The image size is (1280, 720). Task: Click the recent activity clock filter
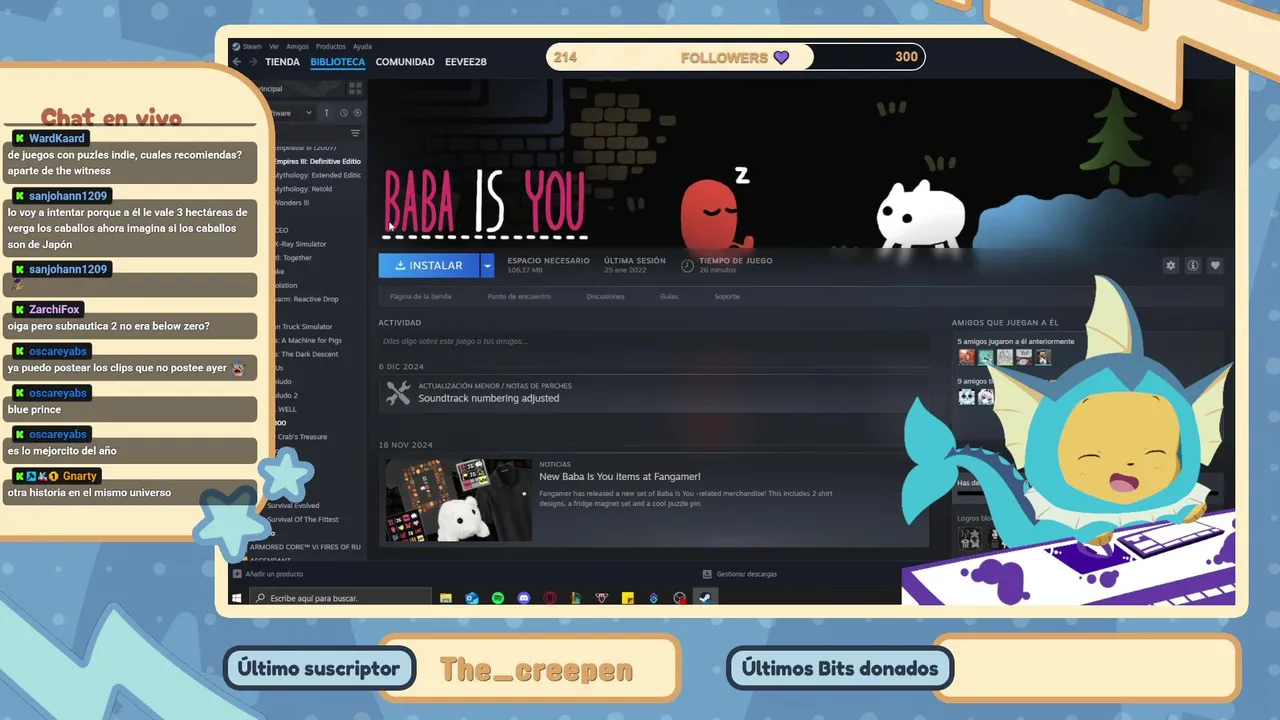point(343,113)
